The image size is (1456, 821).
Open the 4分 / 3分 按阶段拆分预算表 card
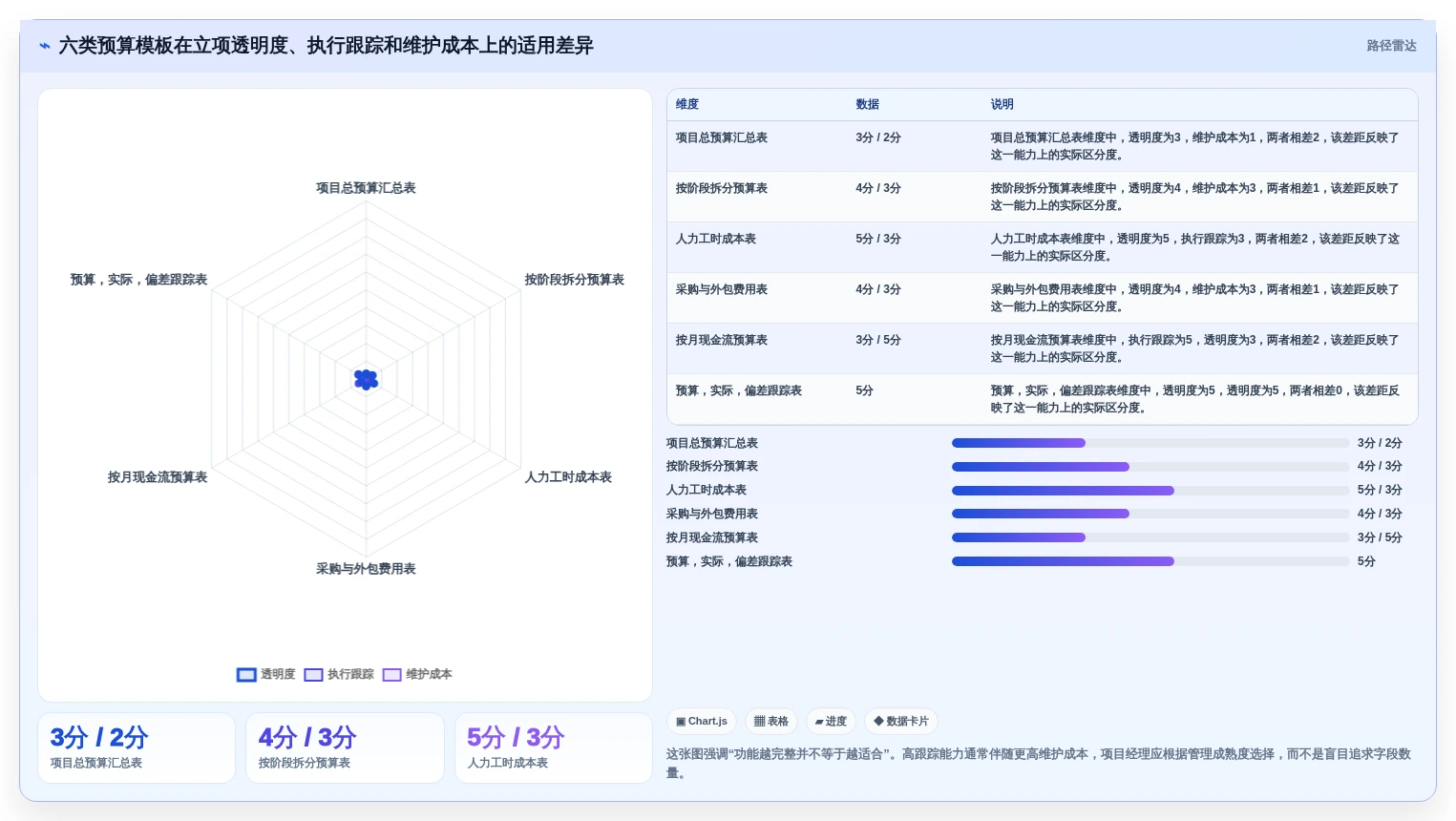pos(345,747)
